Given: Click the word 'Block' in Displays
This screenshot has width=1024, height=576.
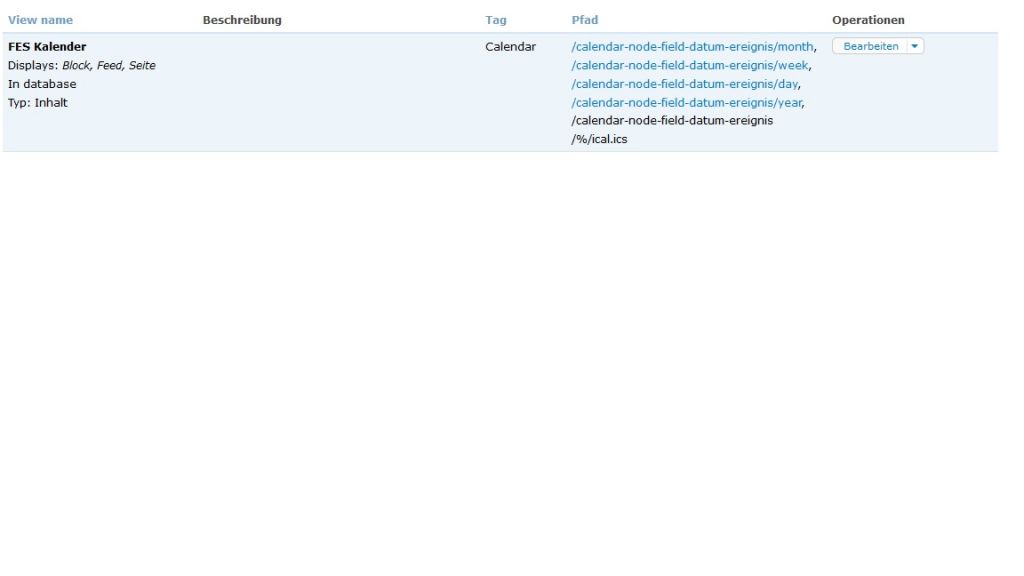Looking at the screenshot, I should pos(76,66).
